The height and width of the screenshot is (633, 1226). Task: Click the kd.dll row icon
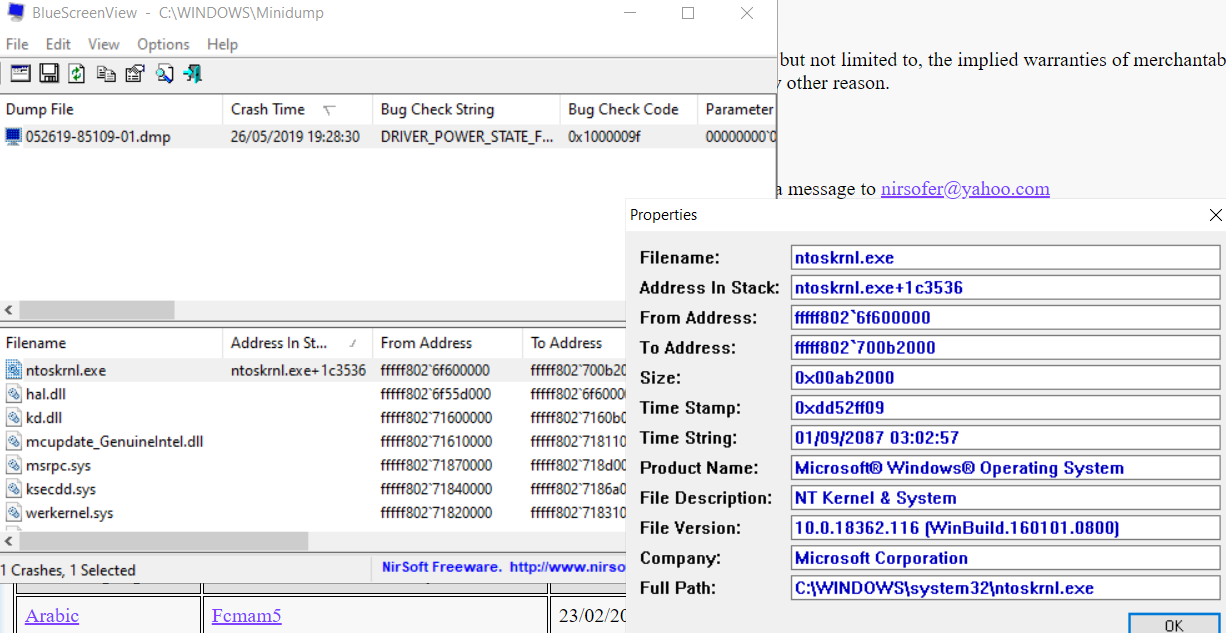click(13, 418)
